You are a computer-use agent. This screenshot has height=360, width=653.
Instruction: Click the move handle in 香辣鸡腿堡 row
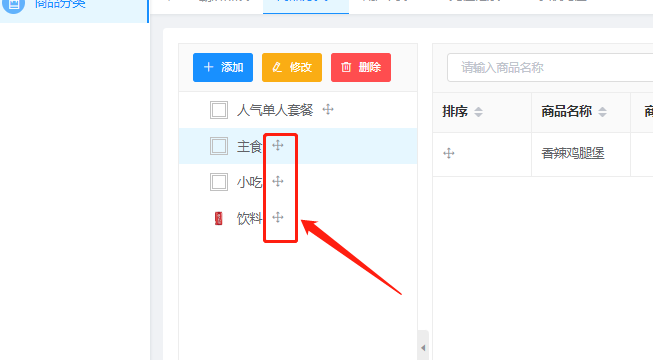[449, 153]
